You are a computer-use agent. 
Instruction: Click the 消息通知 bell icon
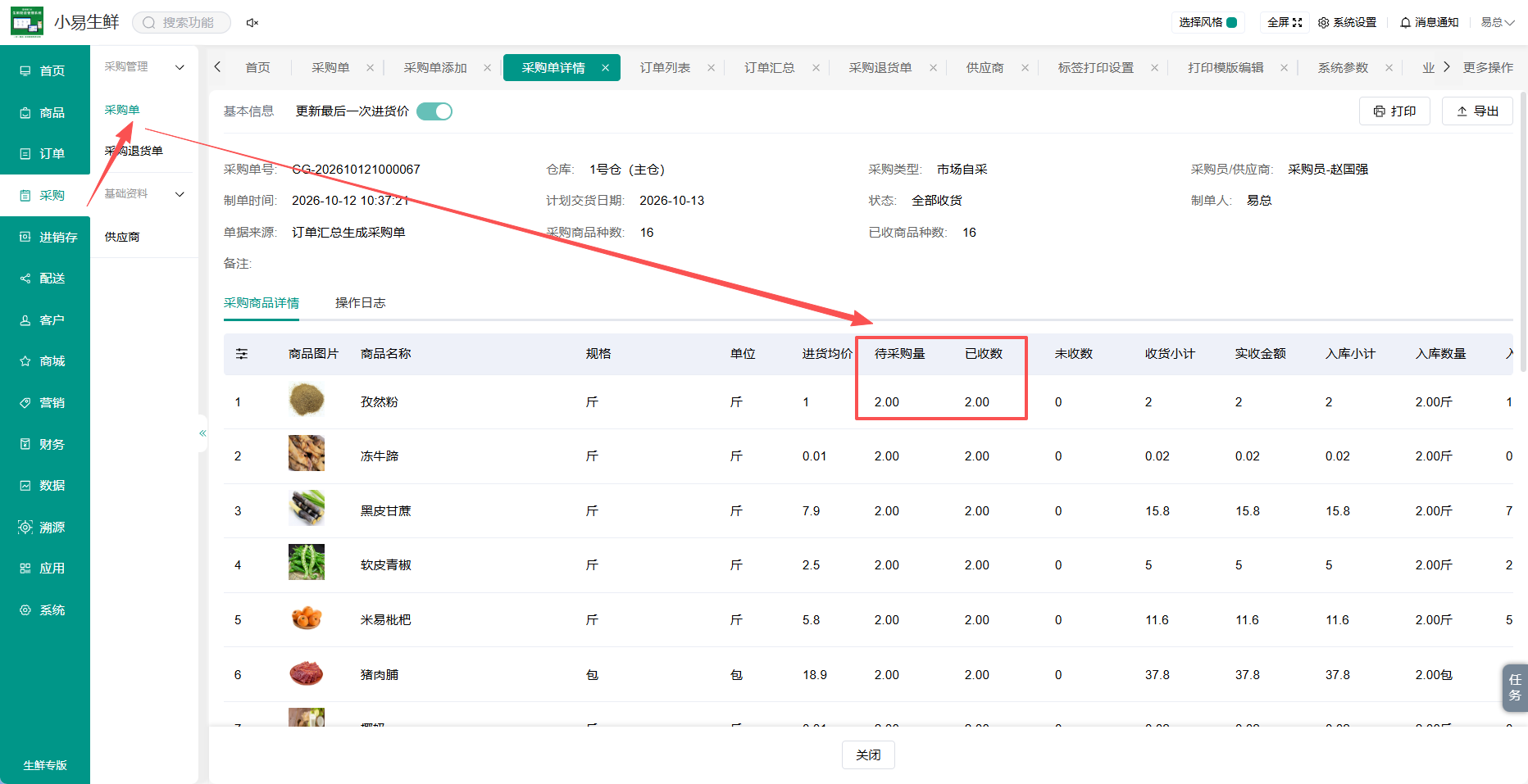tap(1405, 23)
